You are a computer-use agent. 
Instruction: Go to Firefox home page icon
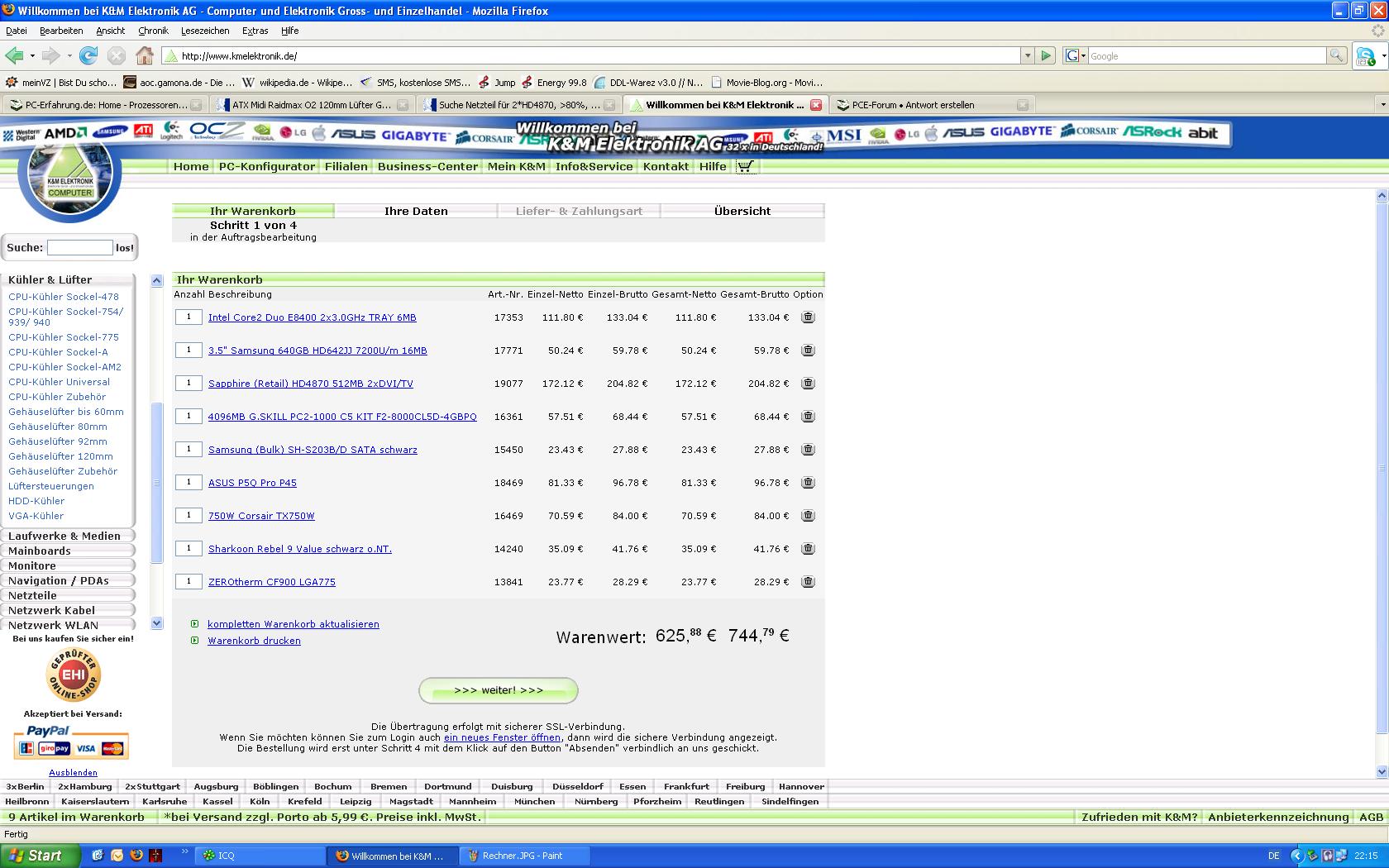click(x=145, y=55)
